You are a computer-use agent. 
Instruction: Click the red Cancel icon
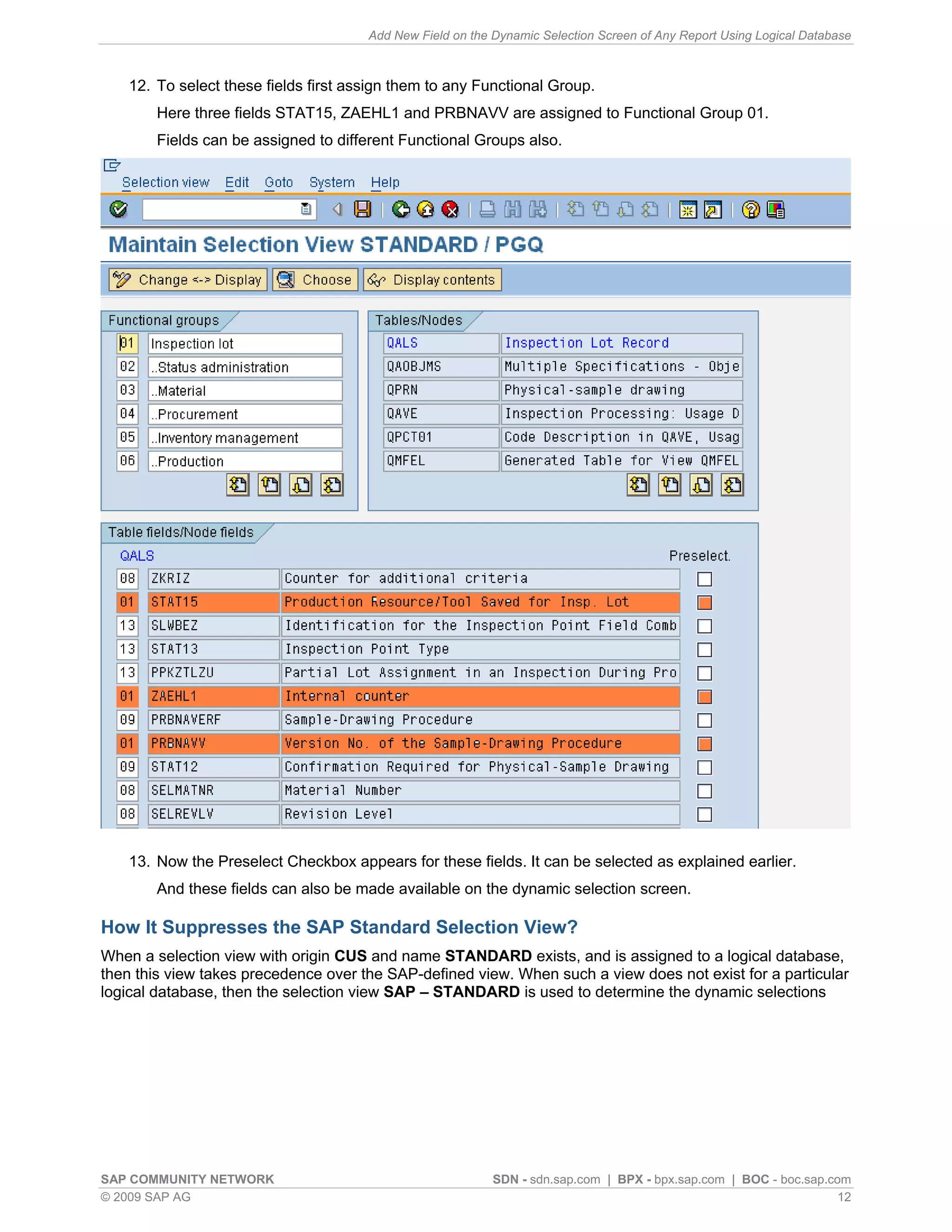[x=450, y=210]
